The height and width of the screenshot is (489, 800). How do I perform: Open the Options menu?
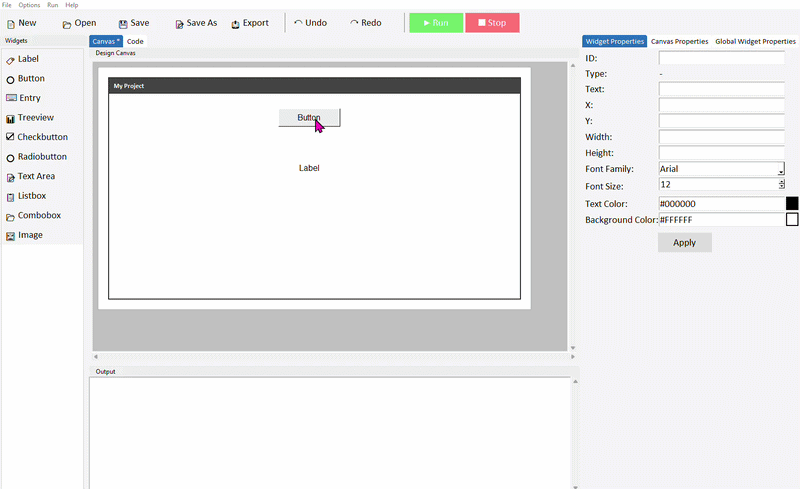tap(29, 5)
